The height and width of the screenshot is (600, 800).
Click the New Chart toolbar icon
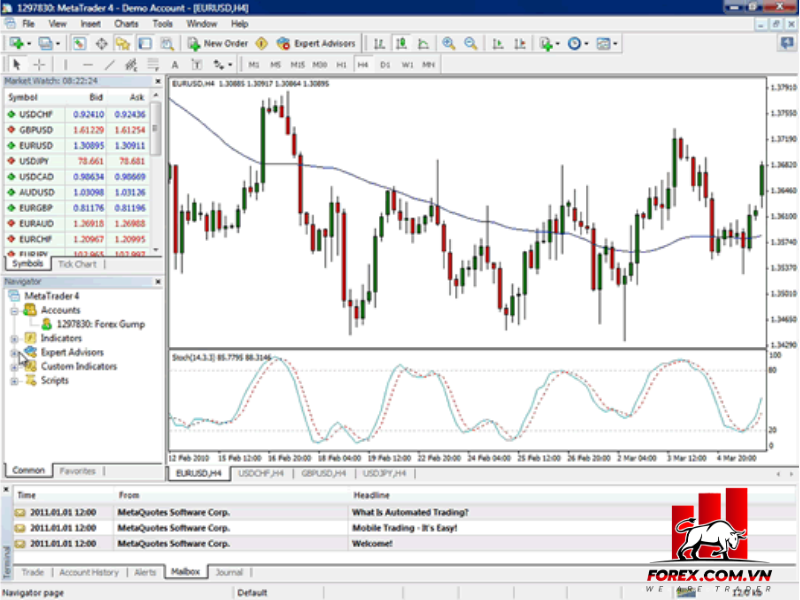pos(19,43)
